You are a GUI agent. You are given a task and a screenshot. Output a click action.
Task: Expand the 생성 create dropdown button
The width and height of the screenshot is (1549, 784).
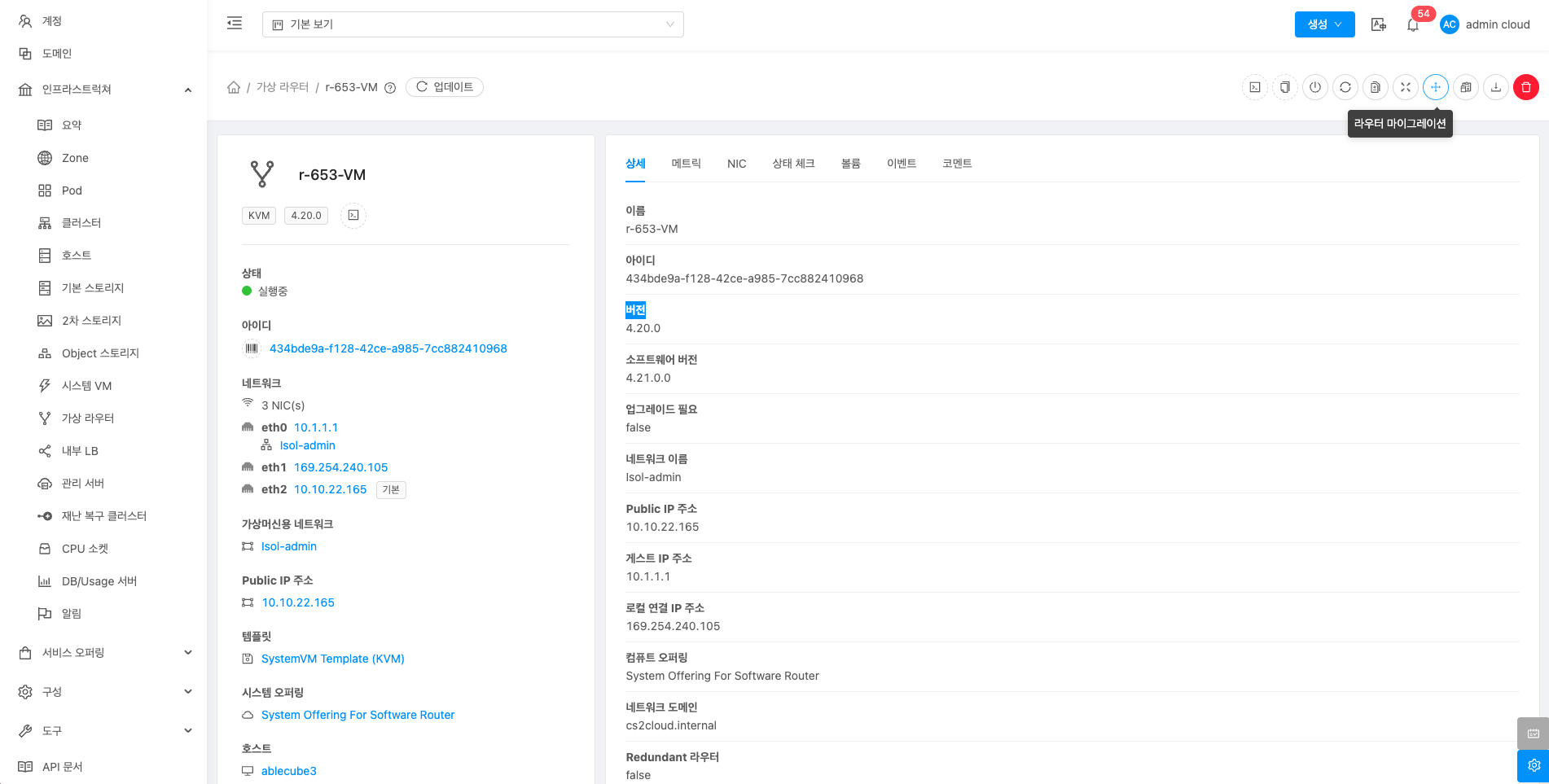click(x=1324, y=24)
